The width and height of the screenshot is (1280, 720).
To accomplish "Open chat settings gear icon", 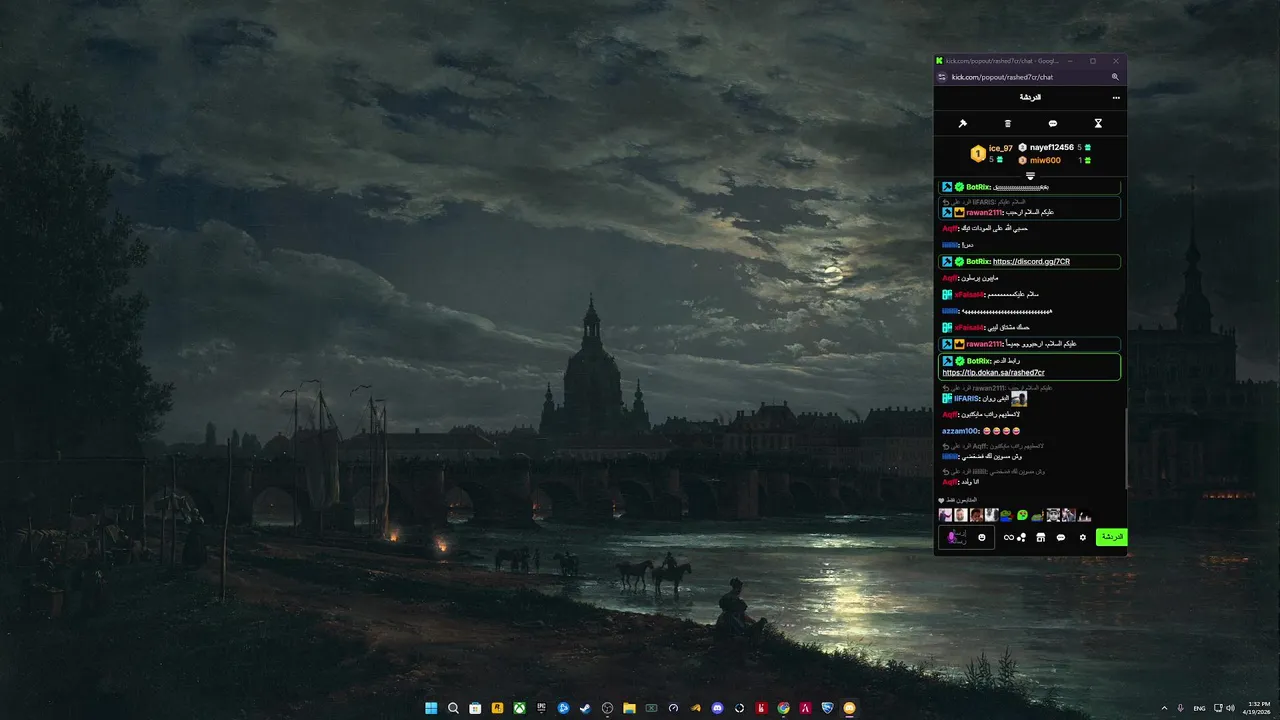I will click(x=1082, y=538).
